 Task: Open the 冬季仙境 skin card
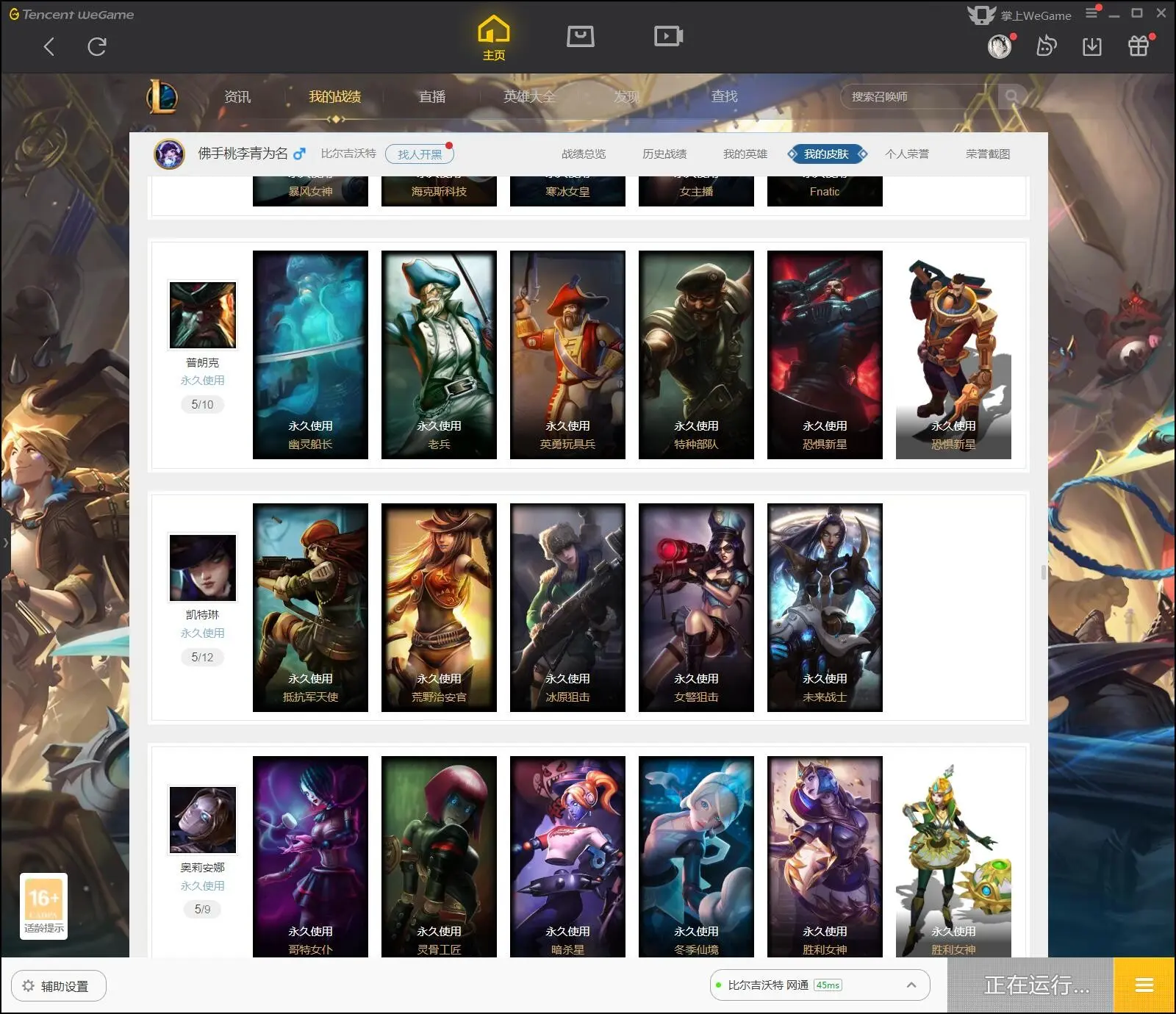pyautogui.click(x=696, y=857)
